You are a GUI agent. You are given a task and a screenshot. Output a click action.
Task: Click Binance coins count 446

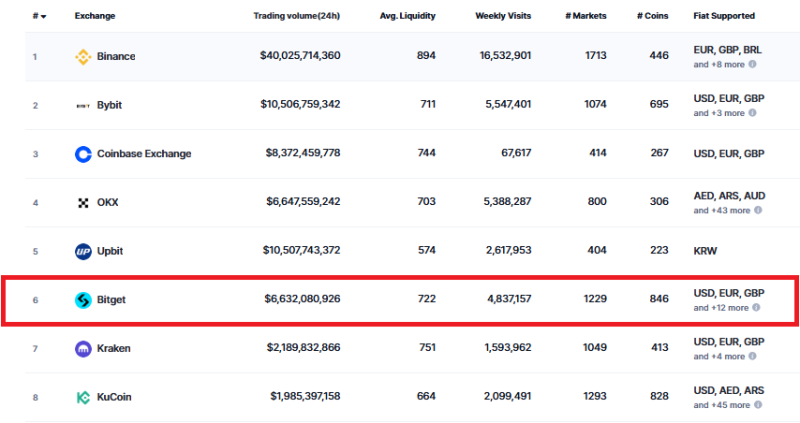(x=659, y=56)
